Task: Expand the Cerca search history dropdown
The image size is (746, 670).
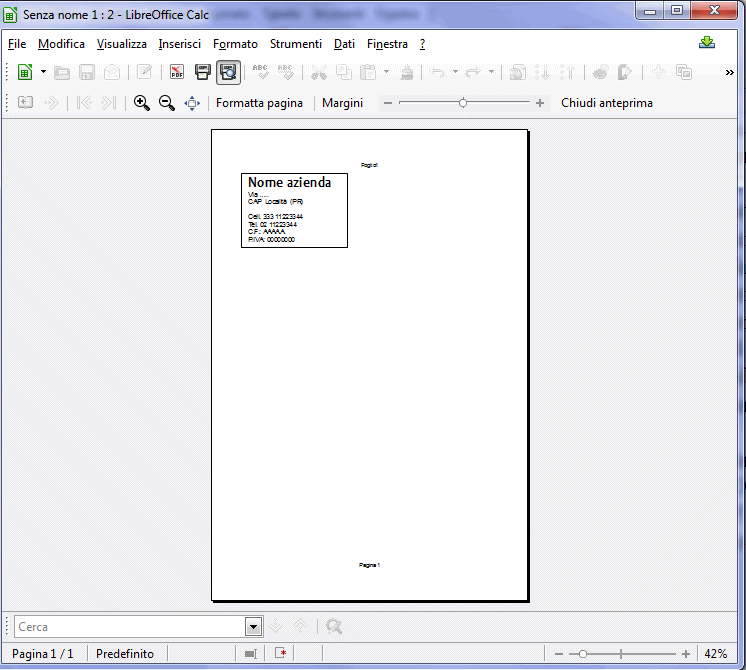Action: [x=254, y=627]
